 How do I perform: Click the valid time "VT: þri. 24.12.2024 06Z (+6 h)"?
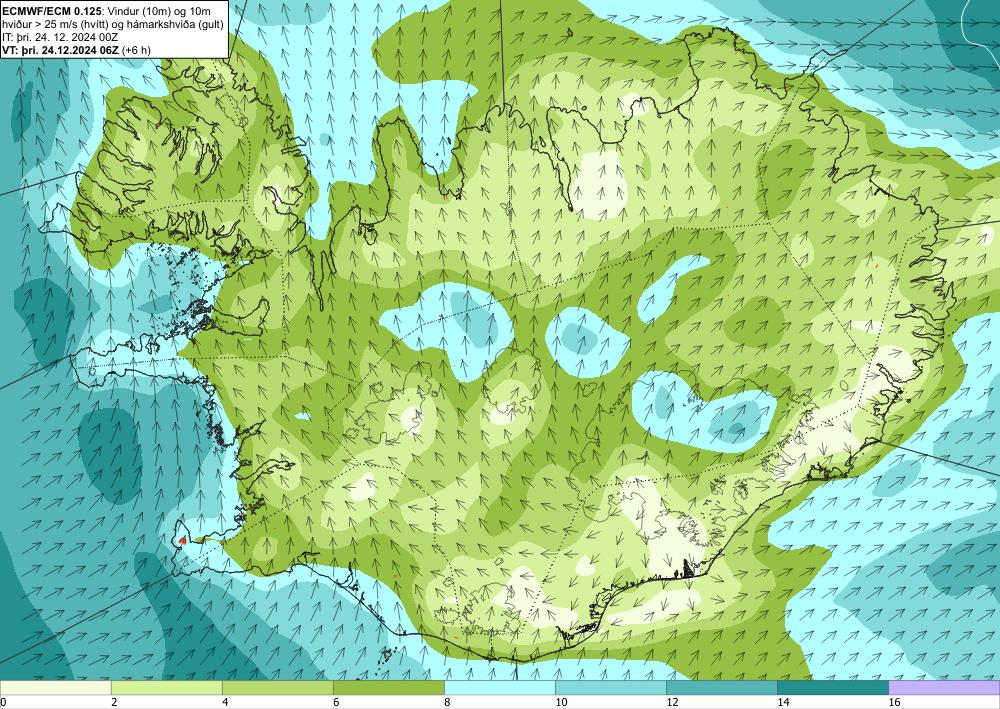77,49
